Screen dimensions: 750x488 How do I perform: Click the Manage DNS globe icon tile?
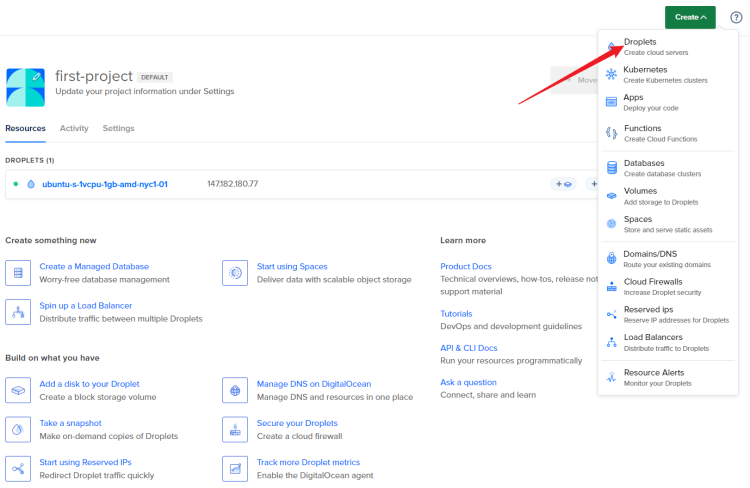point(235,390)
